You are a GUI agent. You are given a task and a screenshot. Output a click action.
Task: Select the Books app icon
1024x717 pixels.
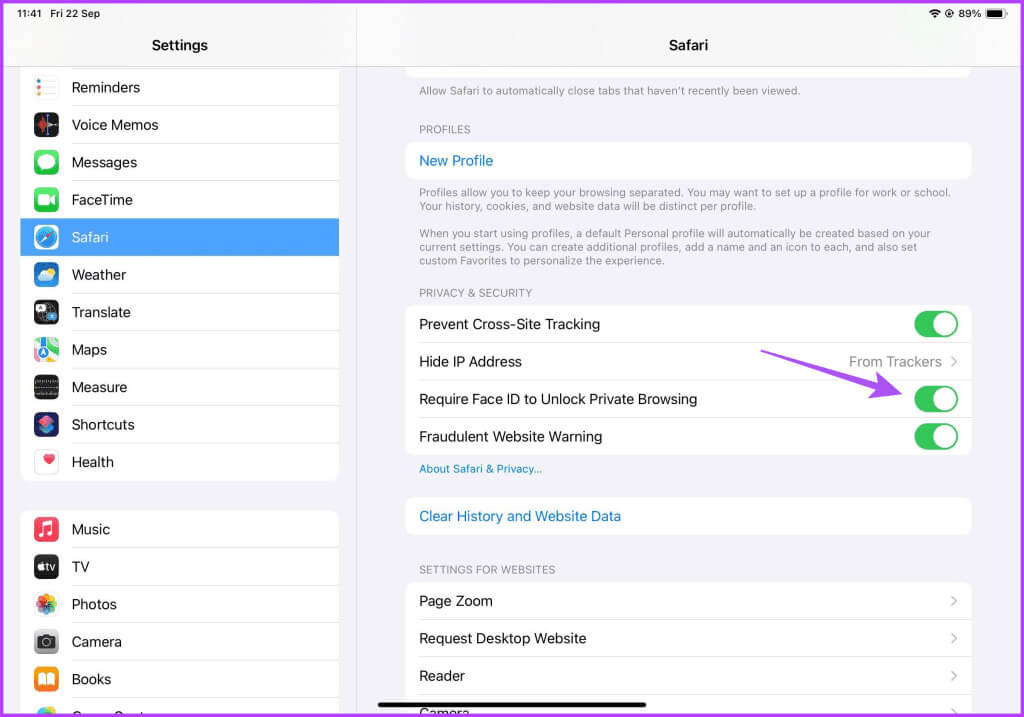46,679
